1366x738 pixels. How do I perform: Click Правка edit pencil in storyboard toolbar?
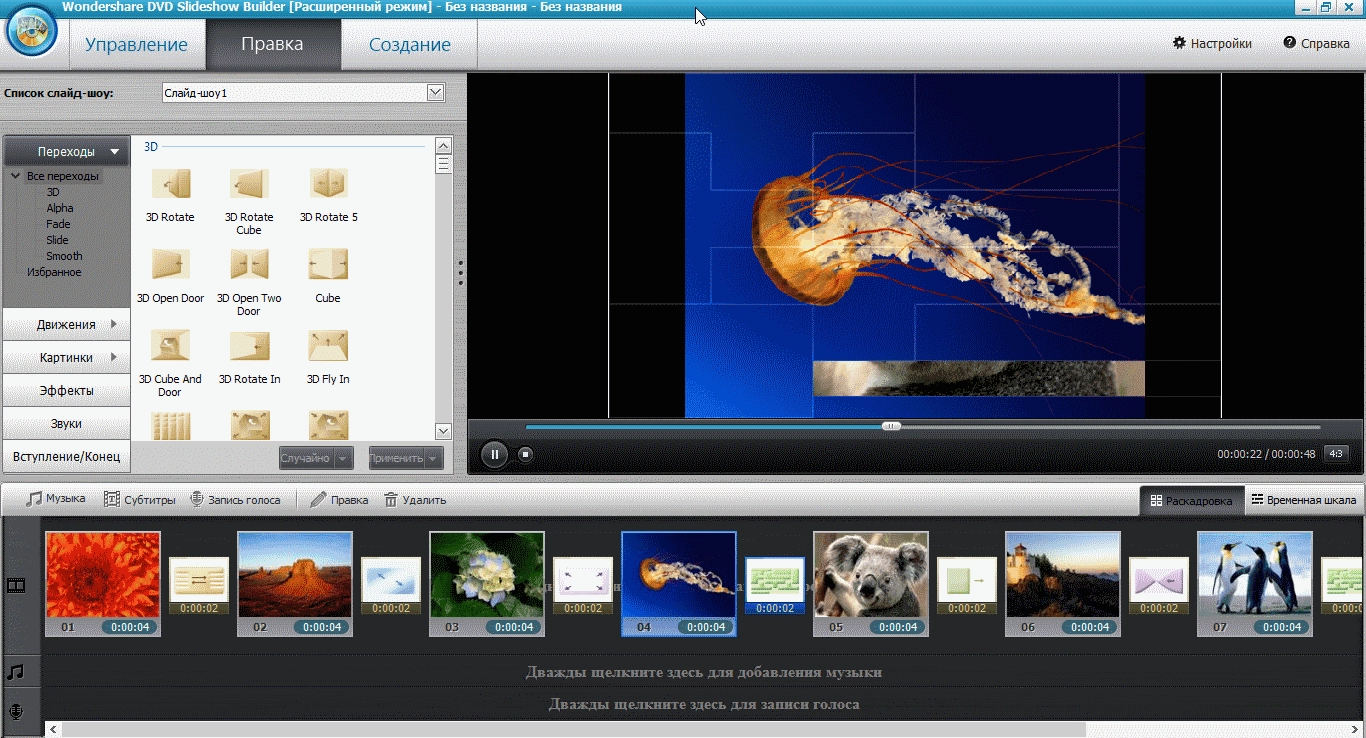[339, 499]
